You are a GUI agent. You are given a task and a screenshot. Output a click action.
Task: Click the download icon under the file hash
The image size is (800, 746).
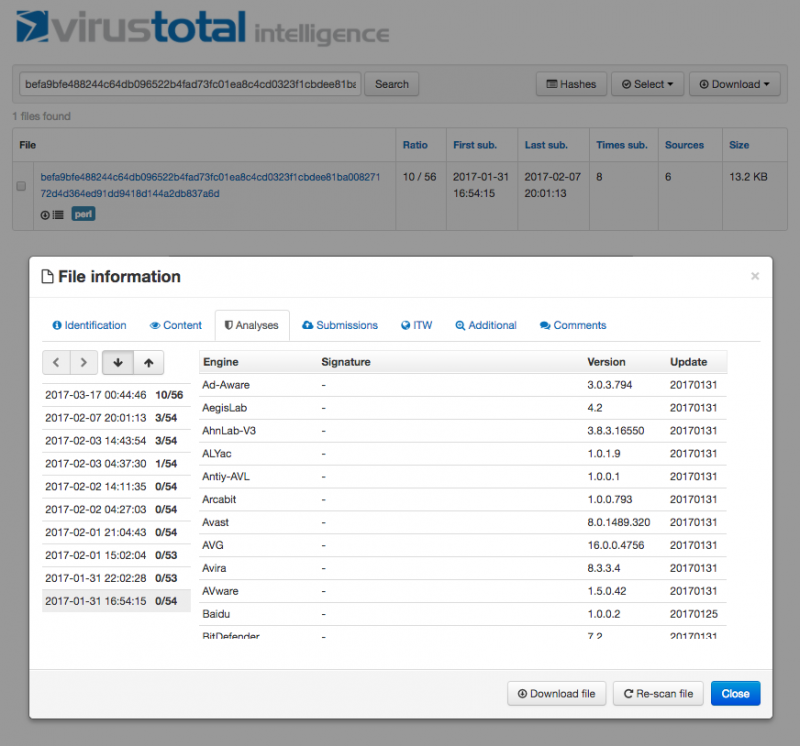tap(45, 215)
